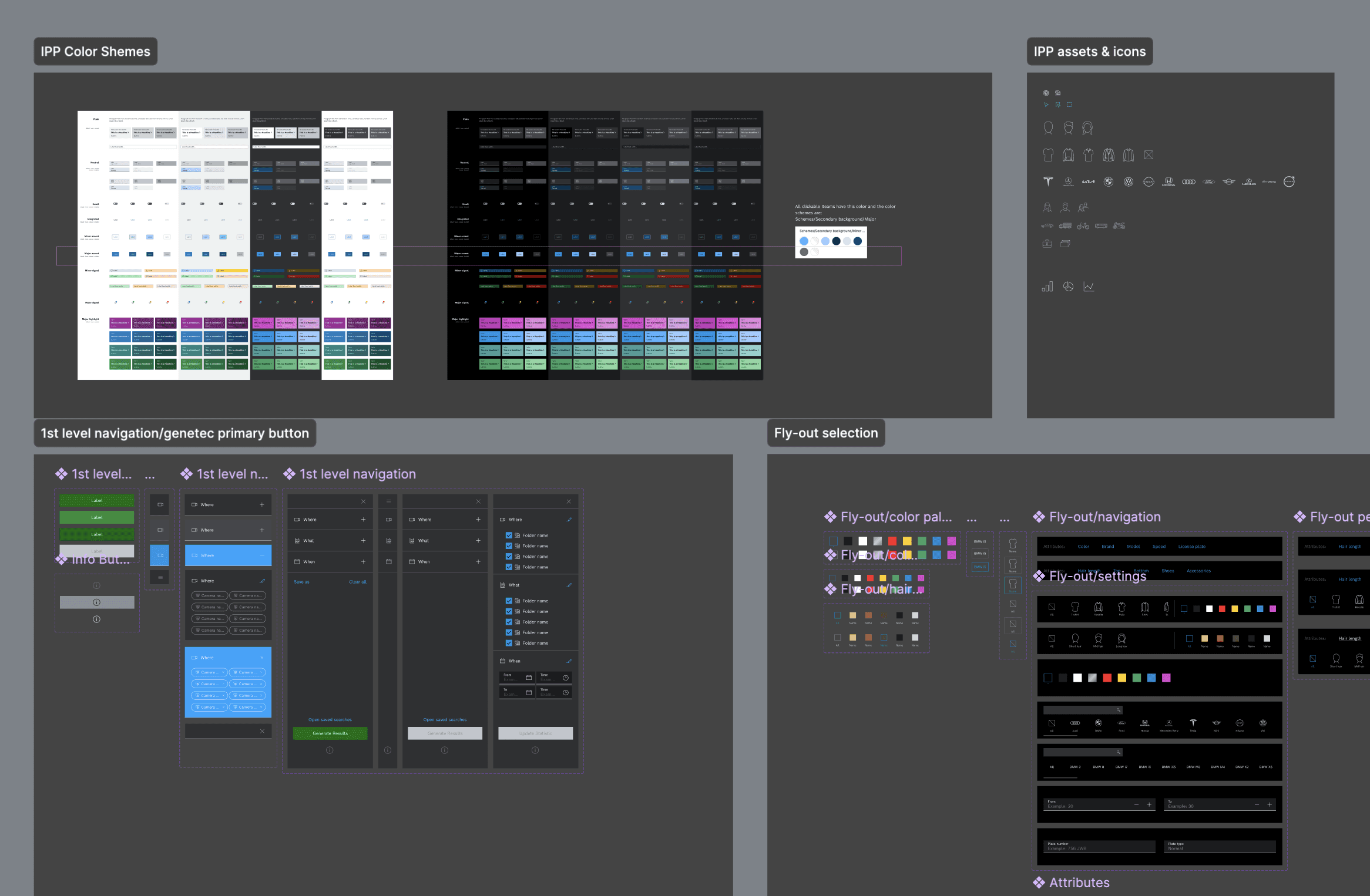
Task: Select the pie chart icon
Action: 1068,287
